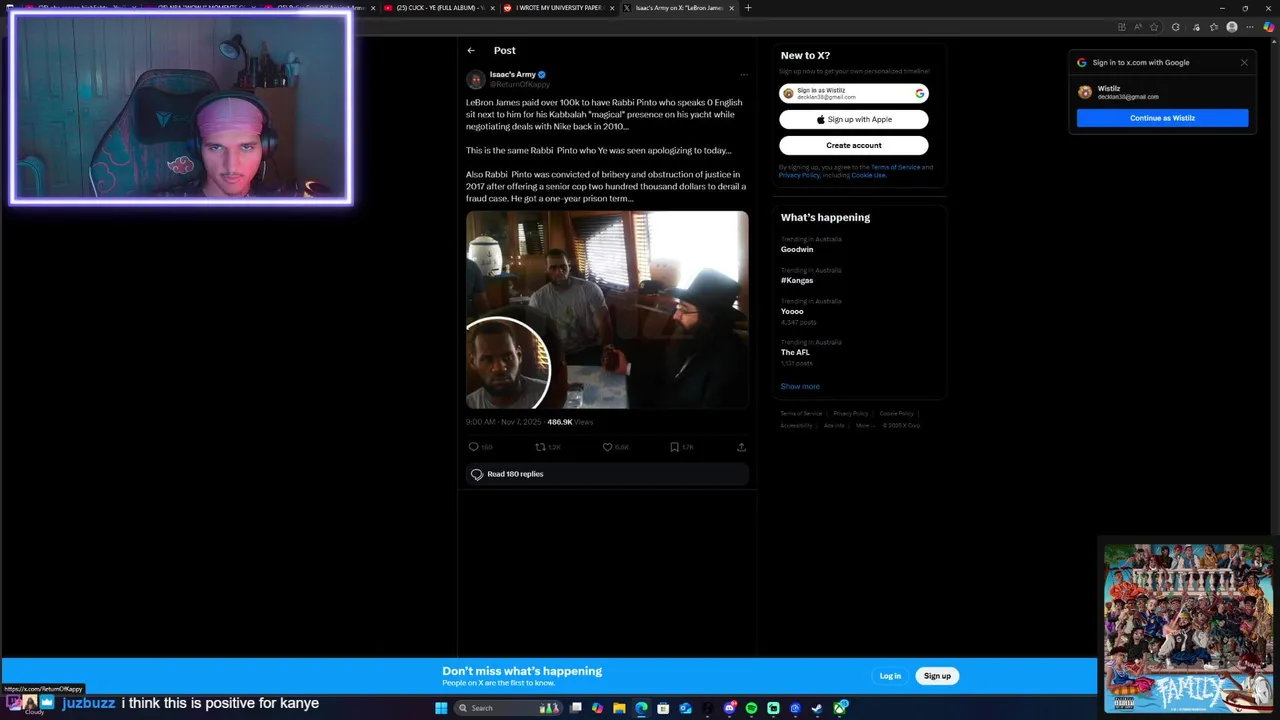1280x720 pixels.
Task: Open Task View on the taskbar
Action: [575, 708]
